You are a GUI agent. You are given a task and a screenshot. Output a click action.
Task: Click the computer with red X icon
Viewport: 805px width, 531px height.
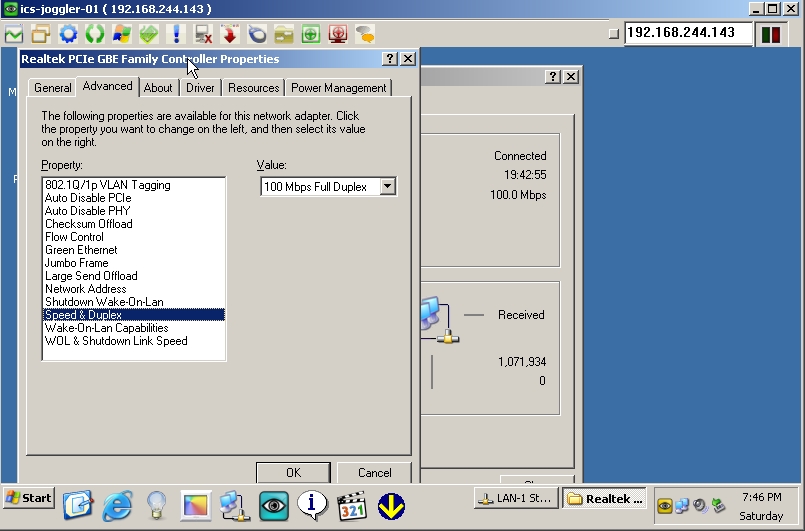pos(203,34)
